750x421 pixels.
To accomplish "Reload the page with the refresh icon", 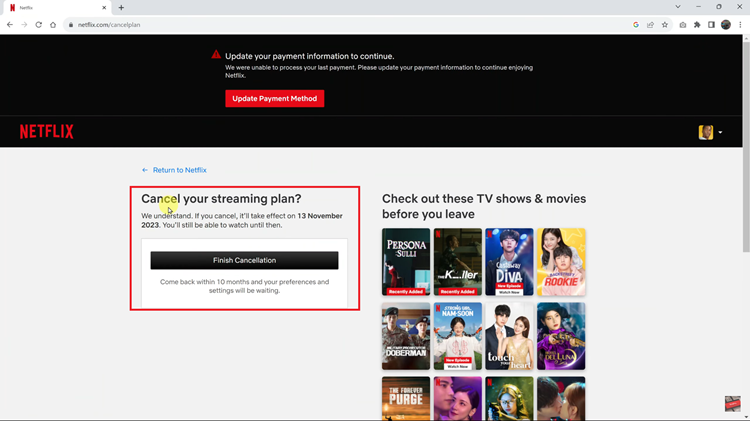I will click(x=39, y=25).
